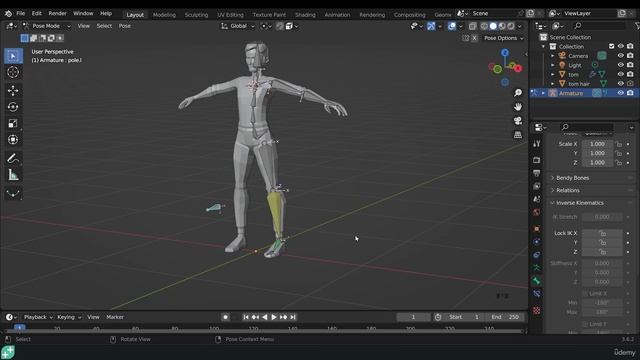Play the animation forward
This screenshot has width=640, height=360.
pos(274,317)
